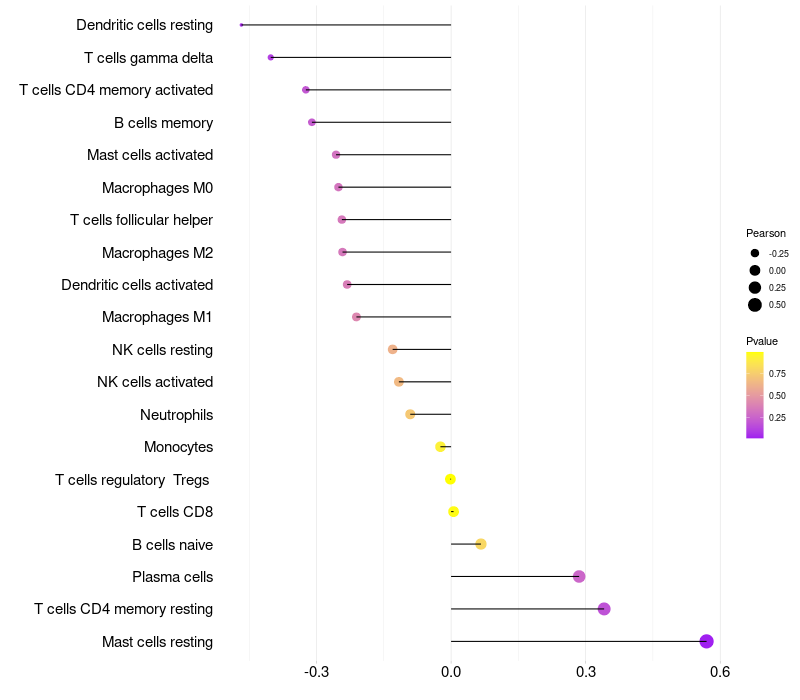Viewport: 800px width, 700px height.
Task: Select the T cells CD4 memory resting dot
Action: [604, 609]
